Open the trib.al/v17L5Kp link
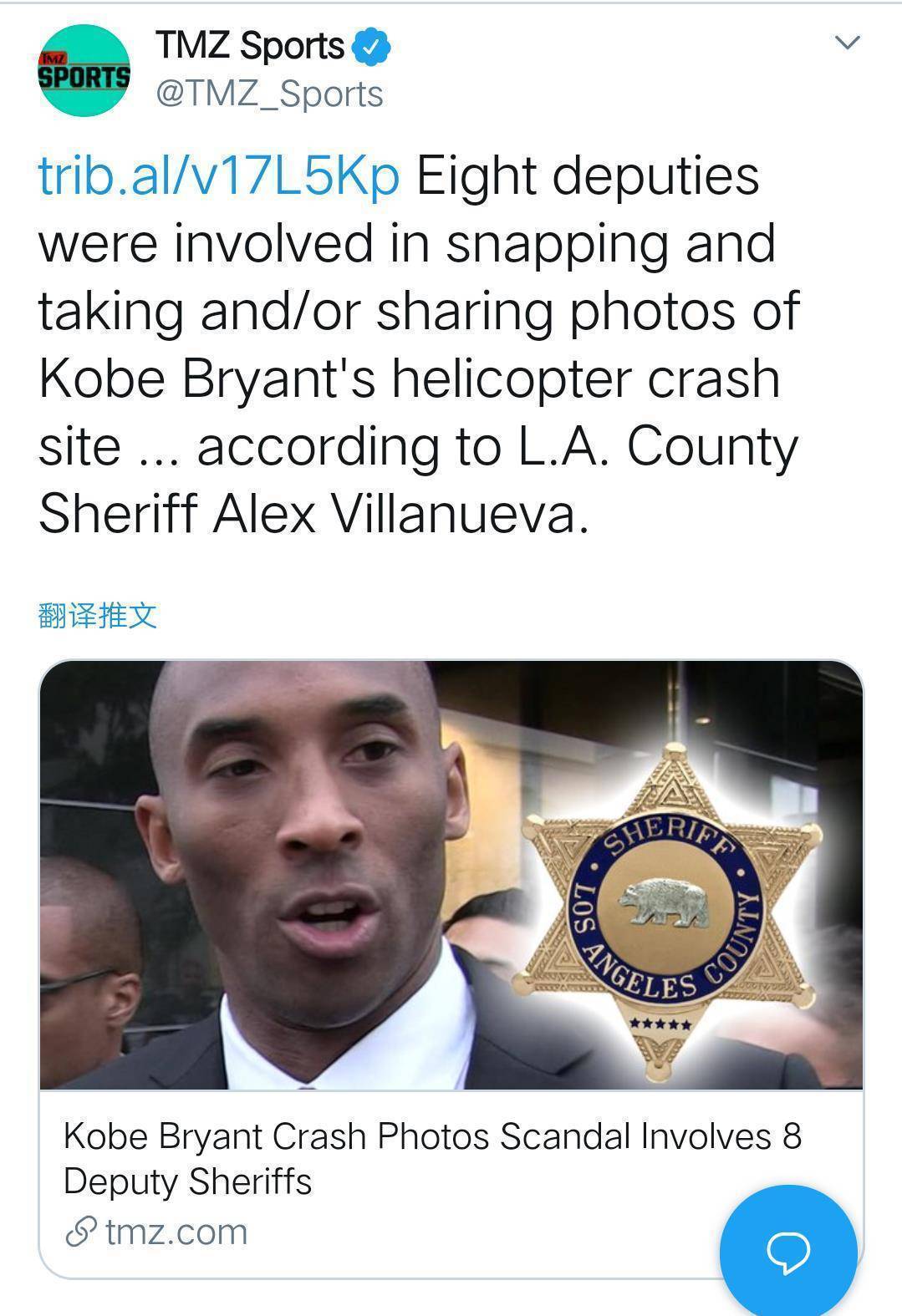 point(219,176)
